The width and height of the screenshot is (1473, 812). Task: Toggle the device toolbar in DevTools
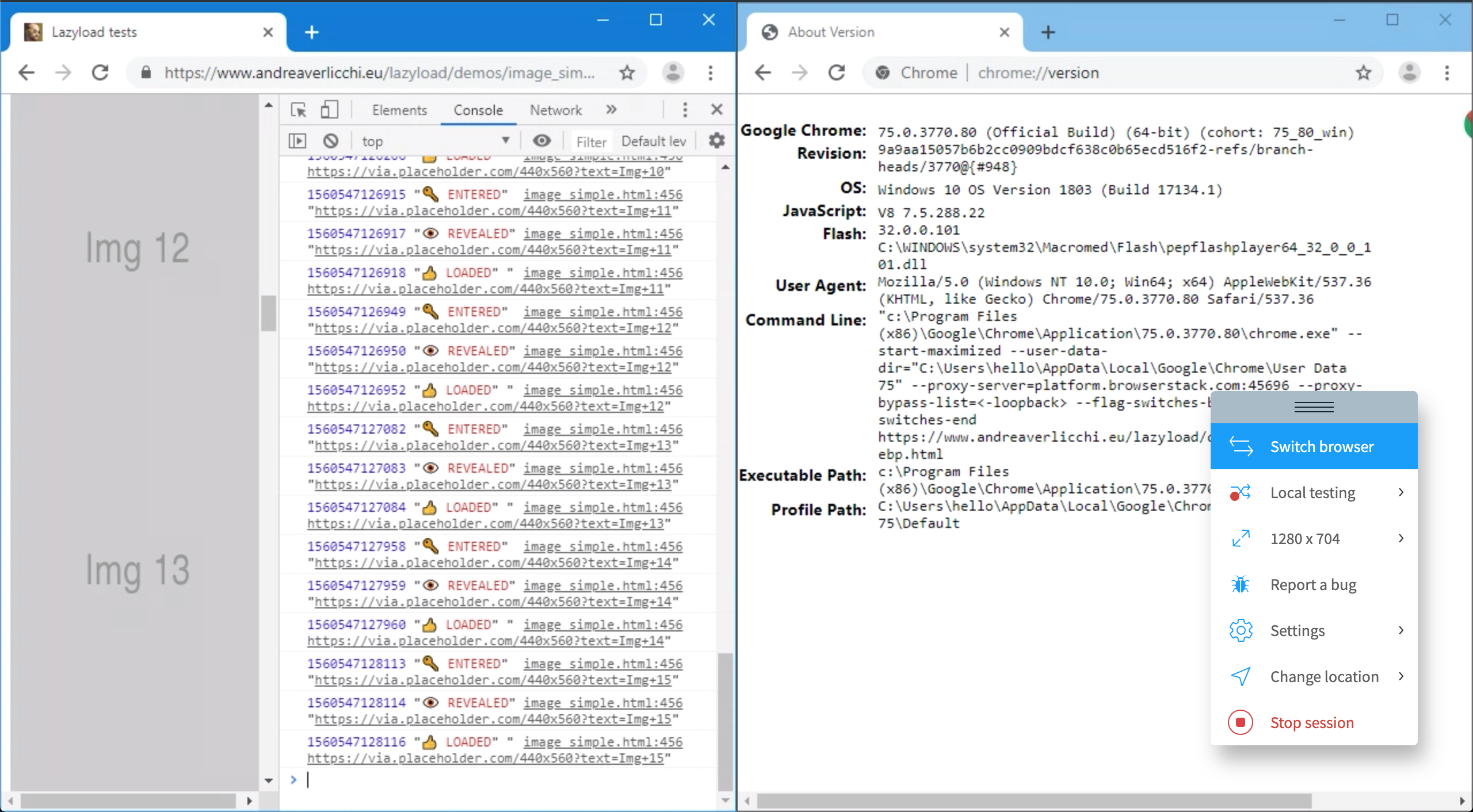(x=330, y=109)
